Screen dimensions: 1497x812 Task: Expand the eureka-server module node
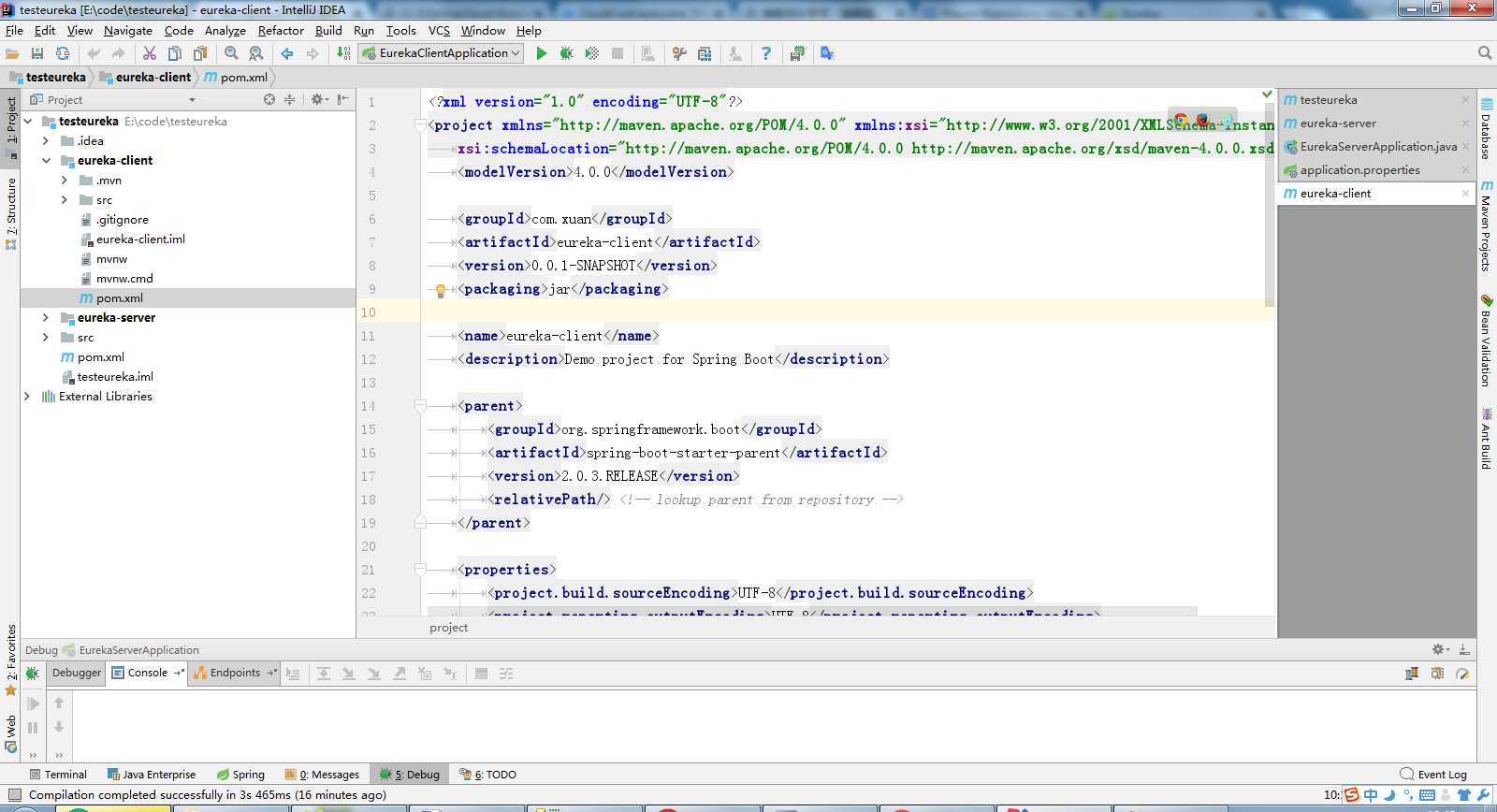[46, 318]
